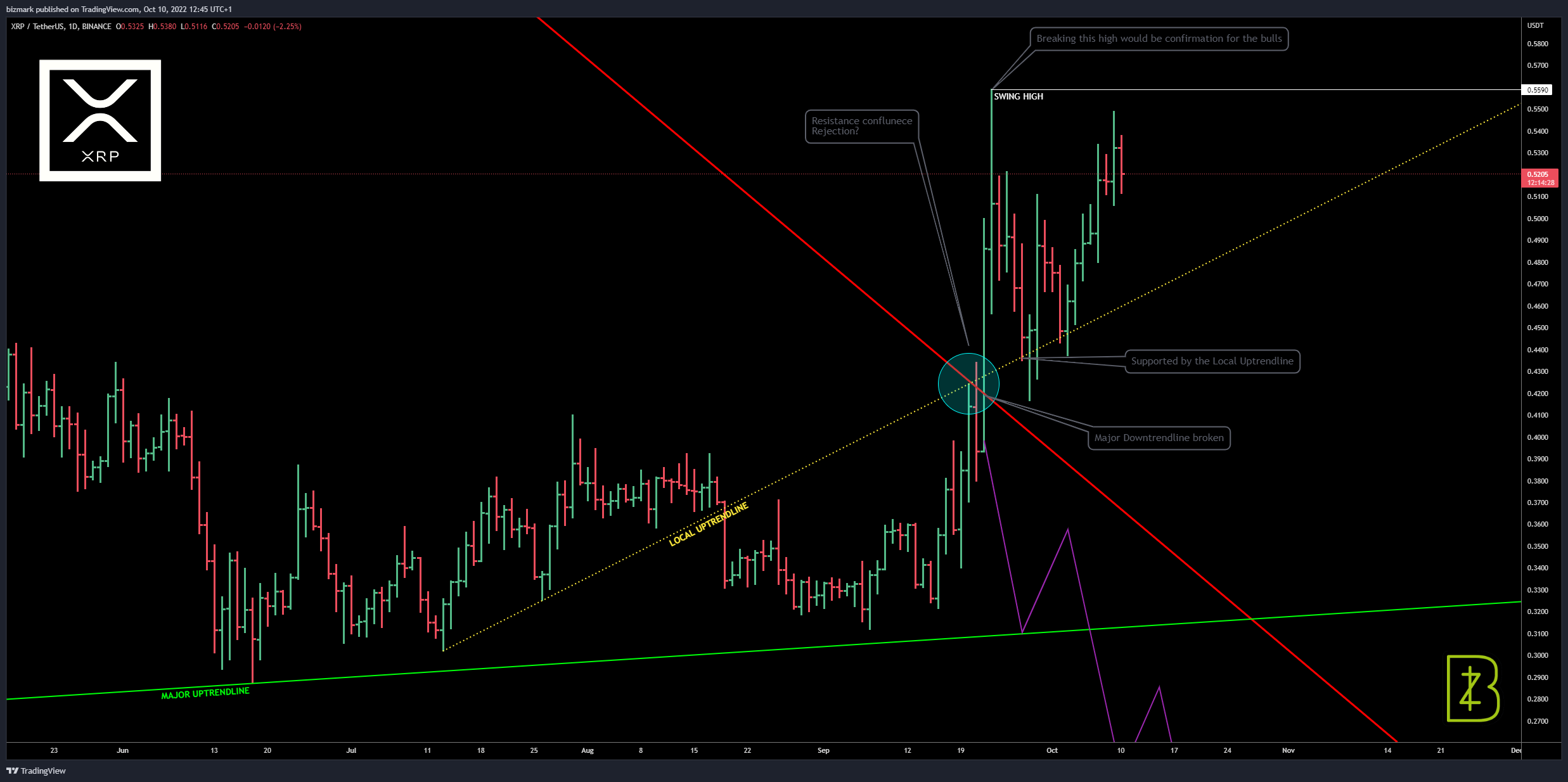Click the 0.5000 price axis label
1568x782 pixels.
[x=1538, y=219]
